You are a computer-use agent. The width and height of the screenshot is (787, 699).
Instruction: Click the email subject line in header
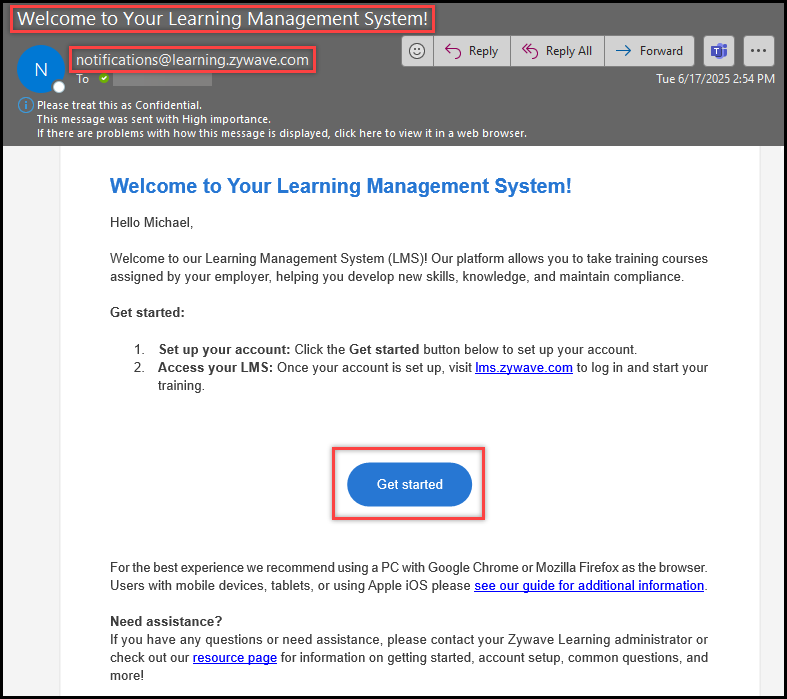222,19
